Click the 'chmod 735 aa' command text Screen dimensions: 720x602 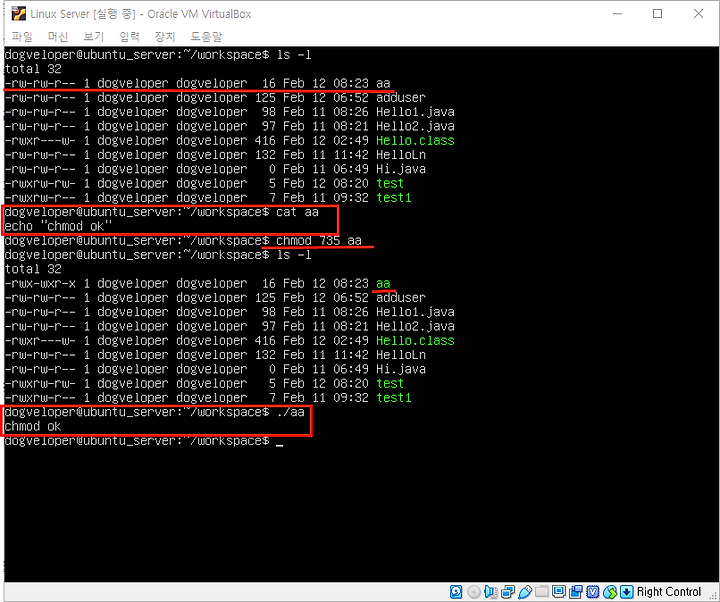pyautogui.click(x=319, y=241)
